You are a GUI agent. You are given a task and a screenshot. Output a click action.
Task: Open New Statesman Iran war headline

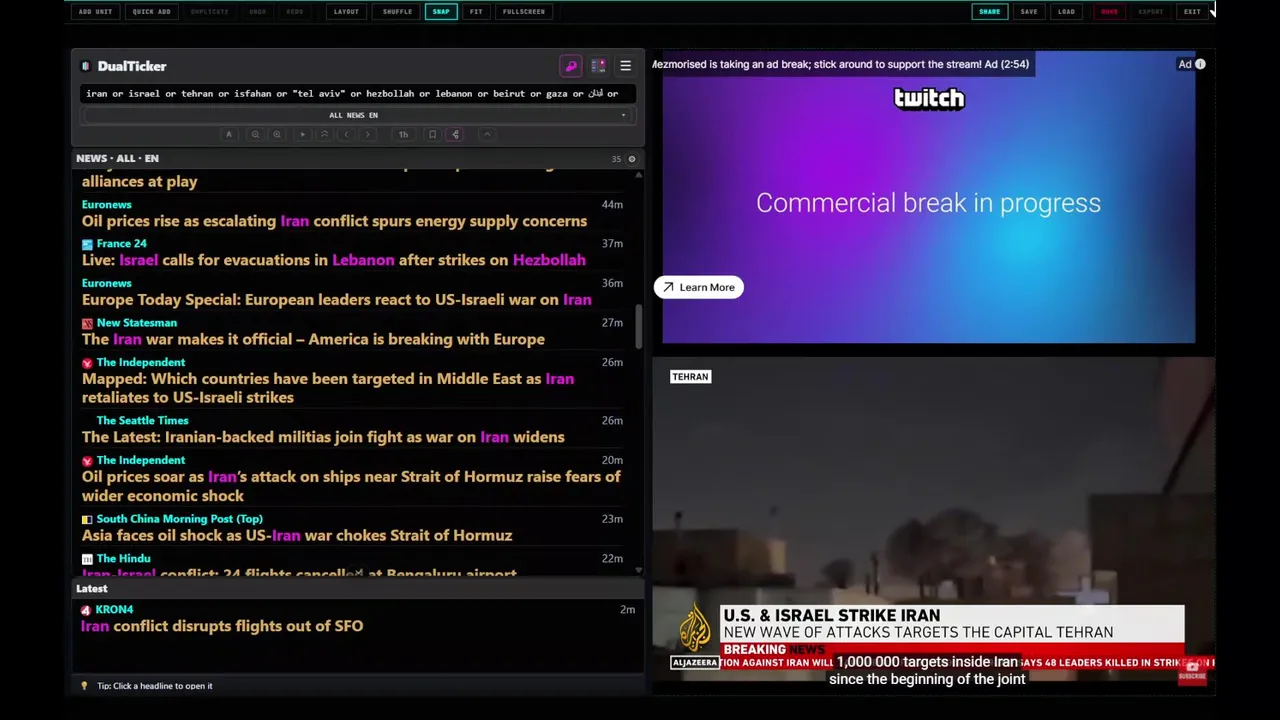(313, 340)
